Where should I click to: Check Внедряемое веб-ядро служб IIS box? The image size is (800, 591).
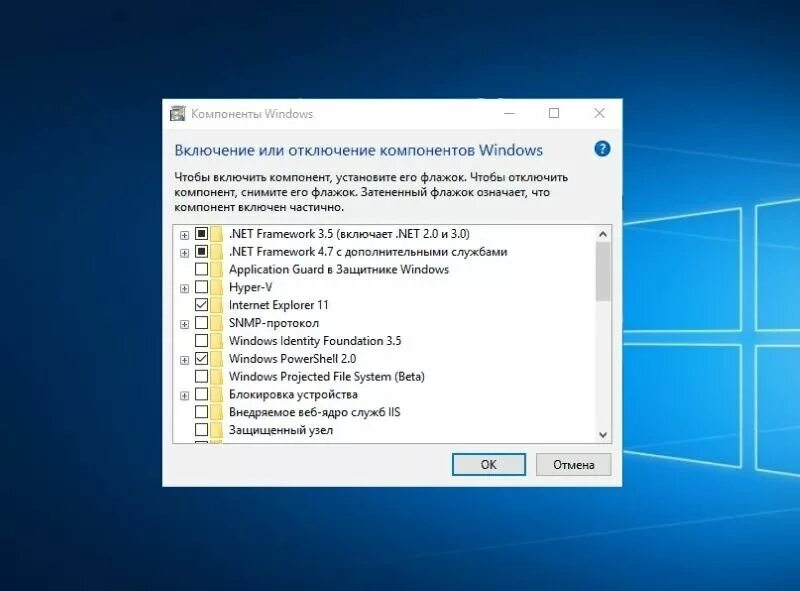coord(202,412)
